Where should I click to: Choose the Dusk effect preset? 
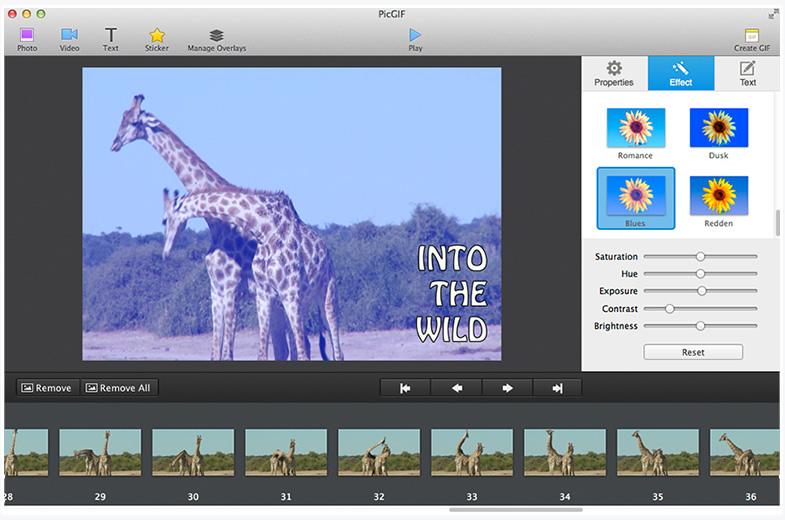click(x=718, y=128)
